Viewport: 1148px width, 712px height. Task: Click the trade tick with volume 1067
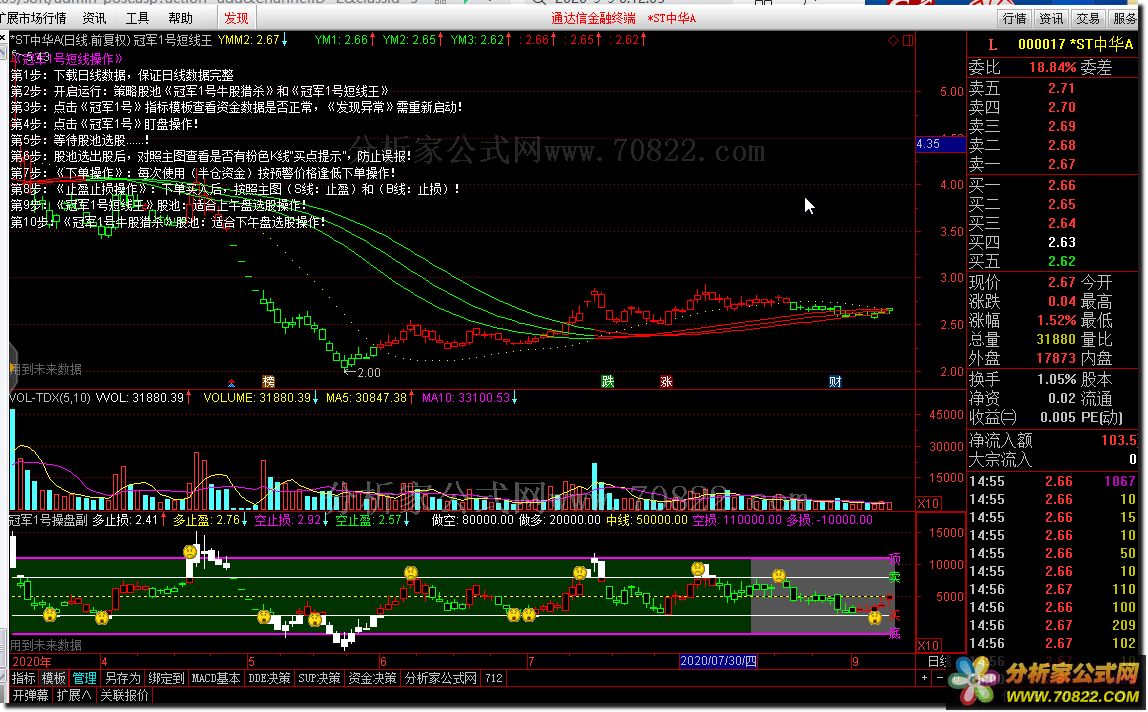click(x=1052, y=481)
